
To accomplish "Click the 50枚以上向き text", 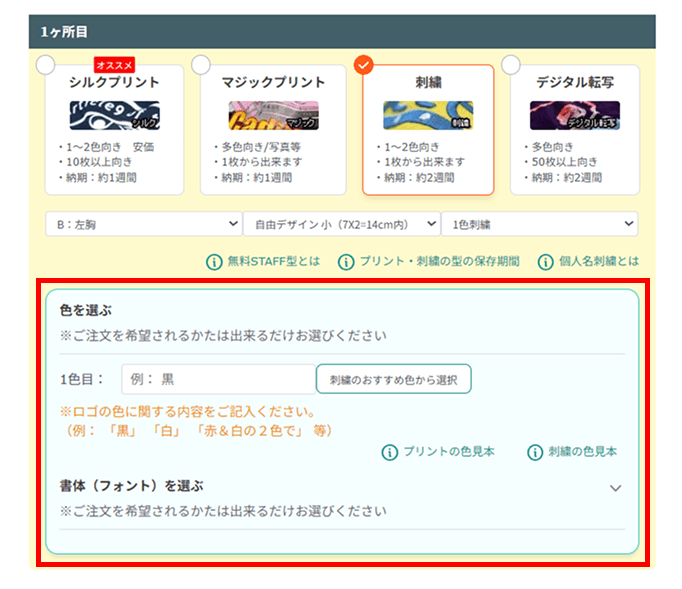I will coord(565,162).
